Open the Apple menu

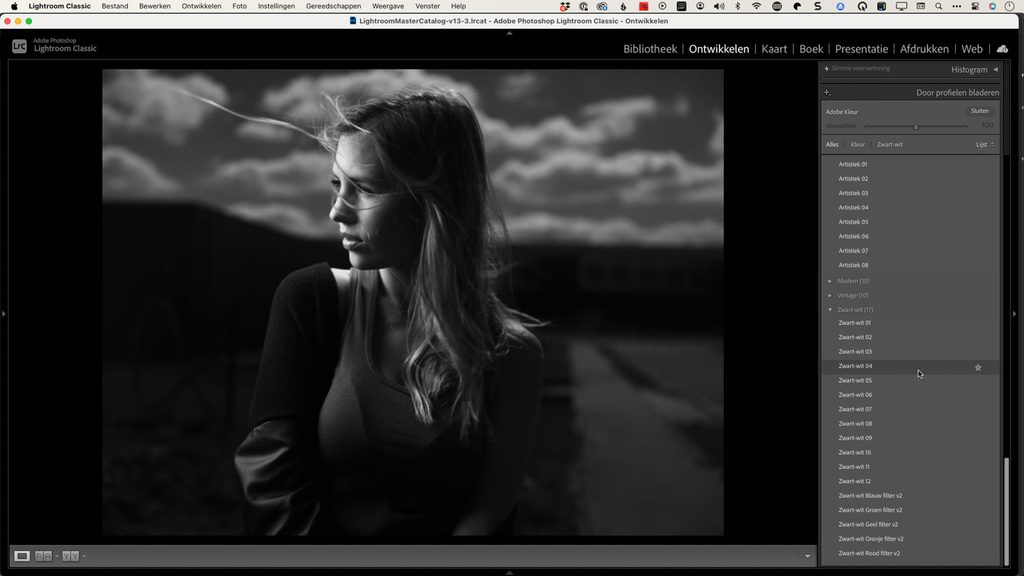14,6
